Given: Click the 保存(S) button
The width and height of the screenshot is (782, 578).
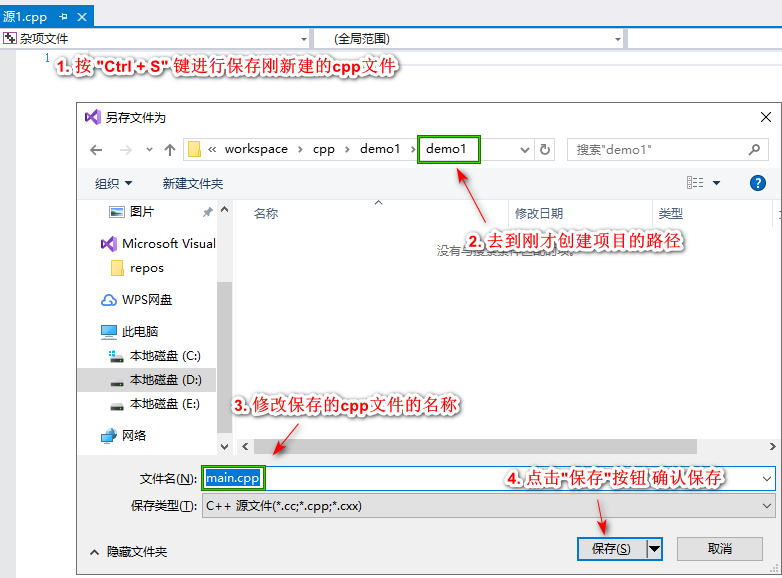Looking at the screenshot, I should click(612, 549).
